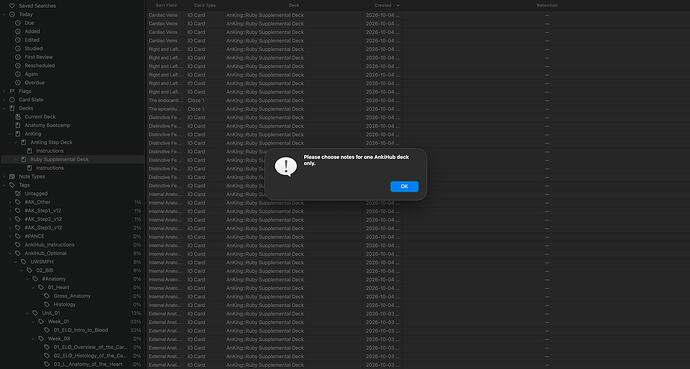Click the tag icon beside Tags
690x369 pixels.
(x=12, y=185)
